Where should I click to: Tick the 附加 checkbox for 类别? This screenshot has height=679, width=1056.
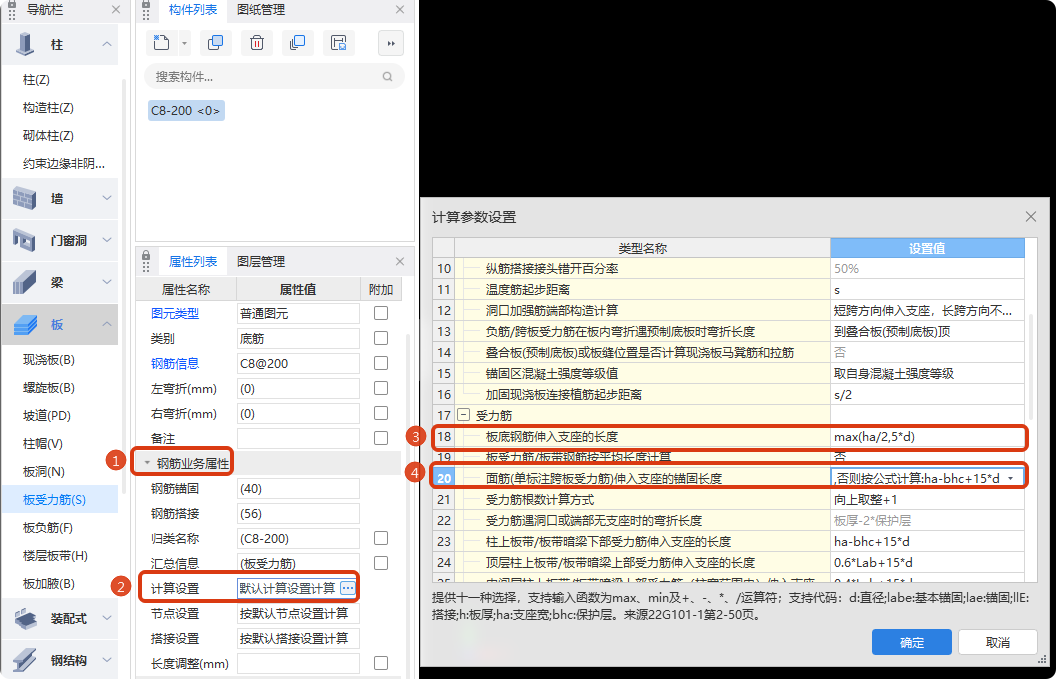point(381,338)
